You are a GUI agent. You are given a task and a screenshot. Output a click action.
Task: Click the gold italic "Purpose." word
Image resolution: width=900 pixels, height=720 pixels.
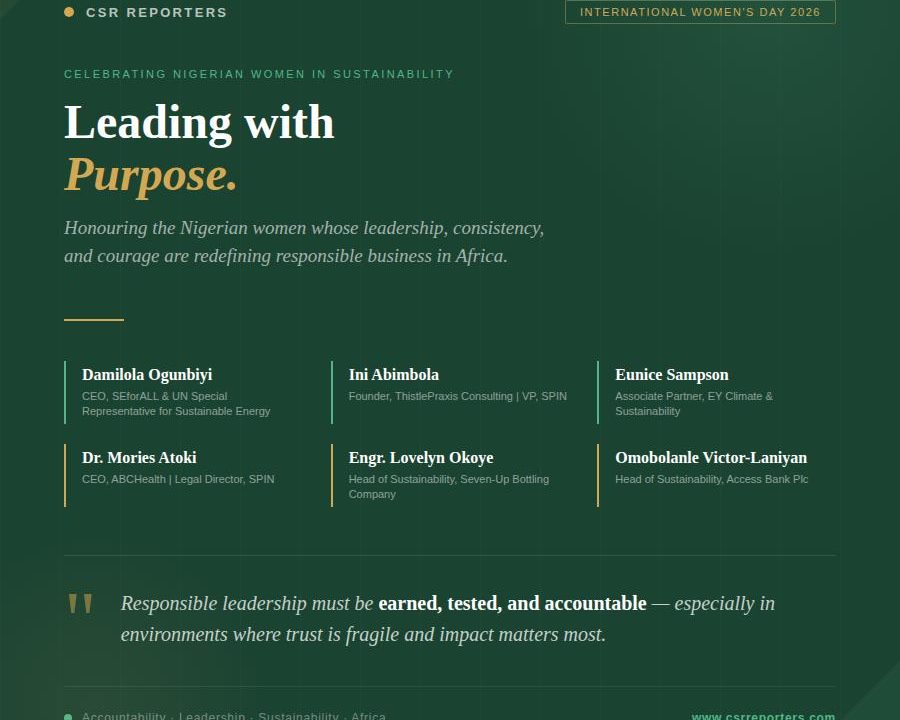[x=151, y=175]
